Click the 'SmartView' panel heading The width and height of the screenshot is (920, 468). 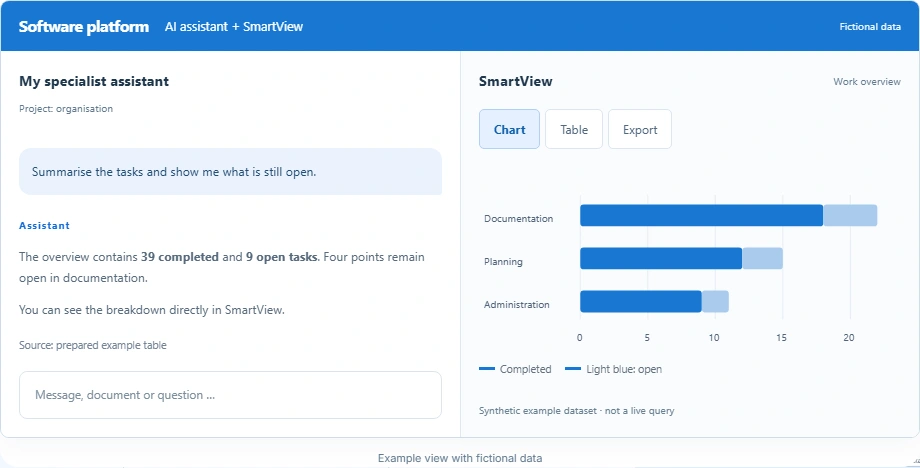coord(515,81)
